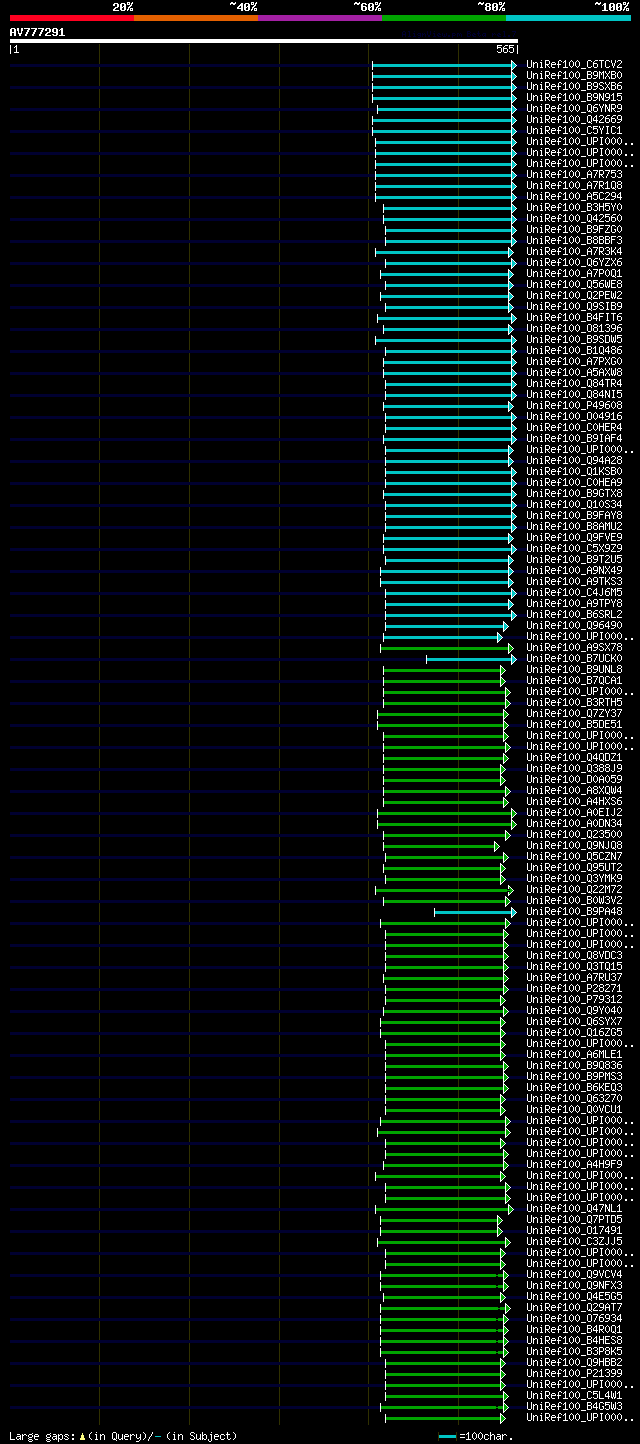Click the white query sequence bar

(263, 41)
